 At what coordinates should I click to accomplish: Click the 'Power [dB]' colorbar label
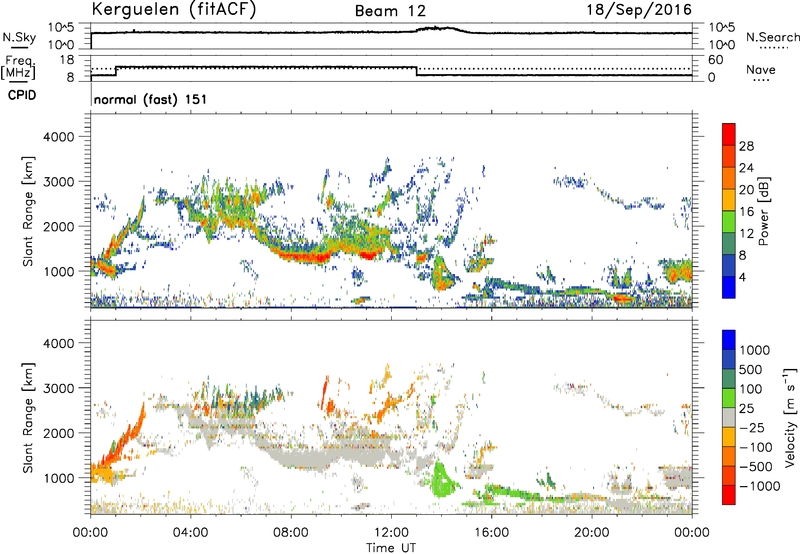click(764, 211)
